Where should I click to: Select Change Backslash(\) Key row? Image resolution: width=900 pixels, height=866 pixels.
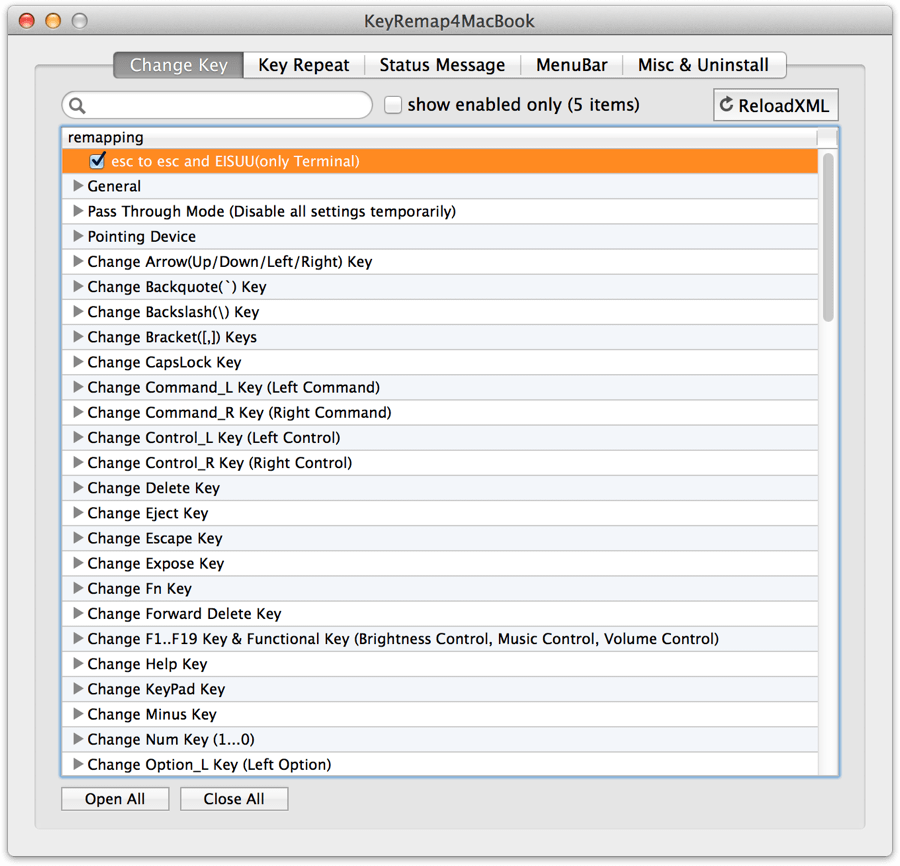440,312
